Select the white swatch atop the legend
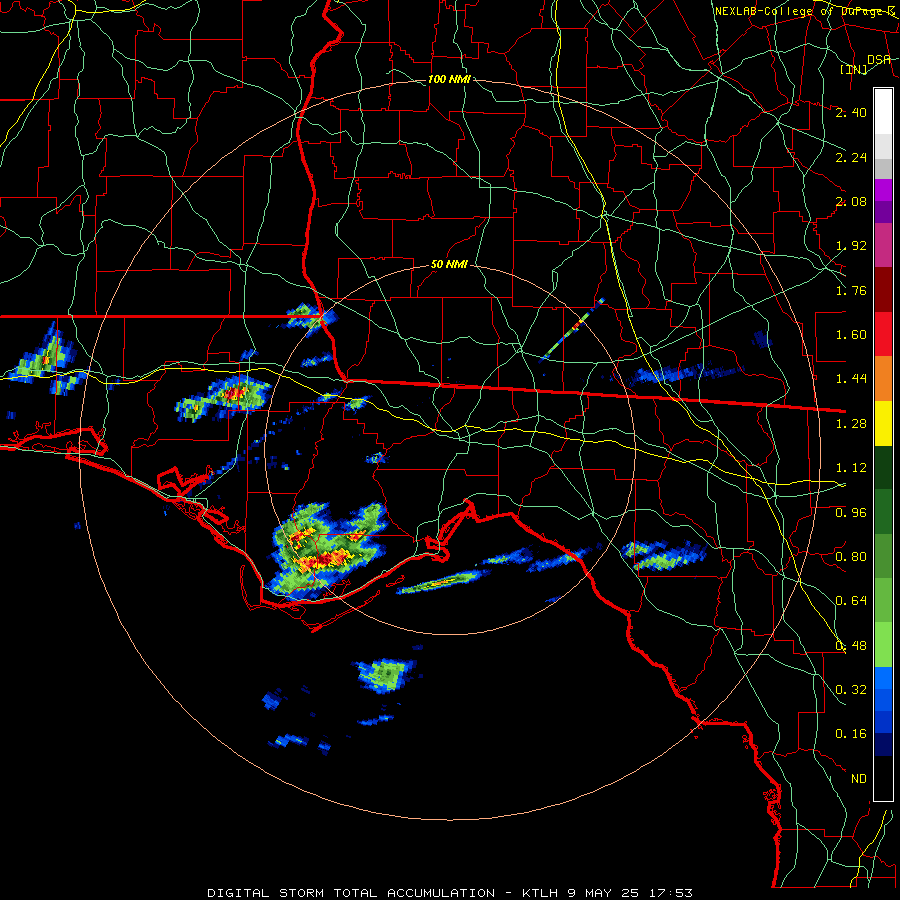Viewport: 900px width, 900px height. pyautogui.click(x=883, y=112)
